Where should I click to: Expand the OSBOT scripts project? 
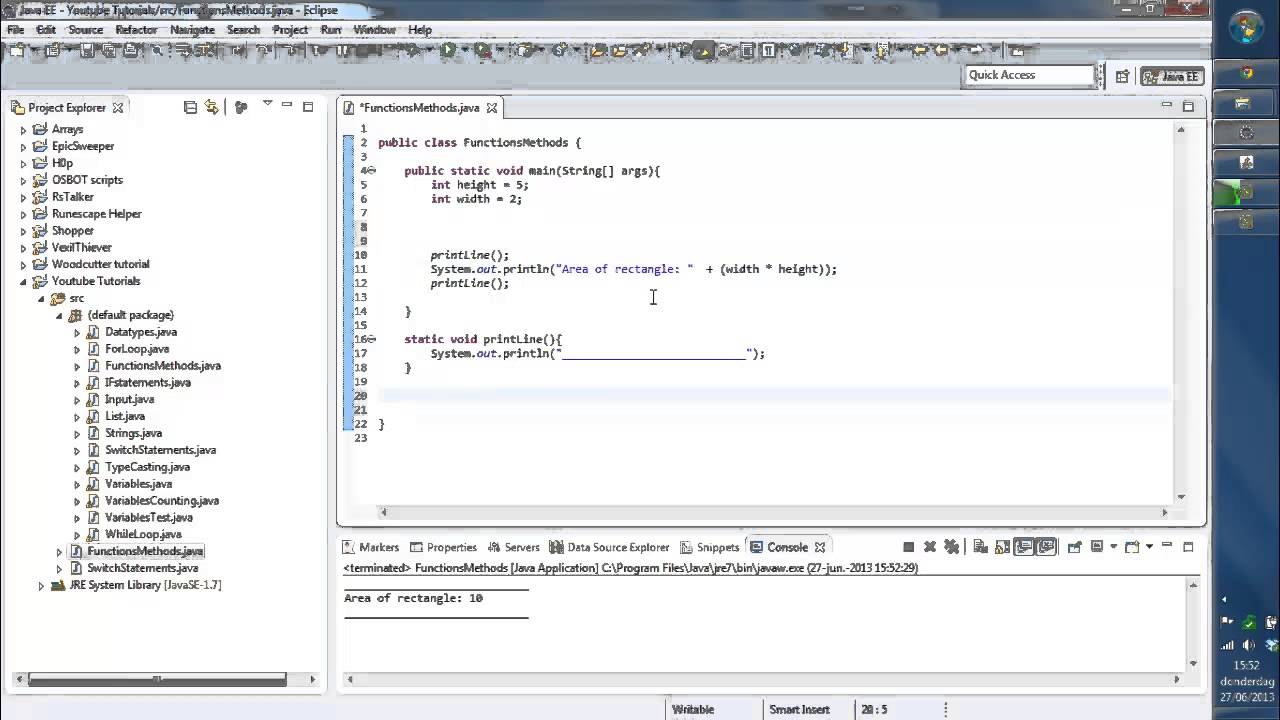(24, 181)
